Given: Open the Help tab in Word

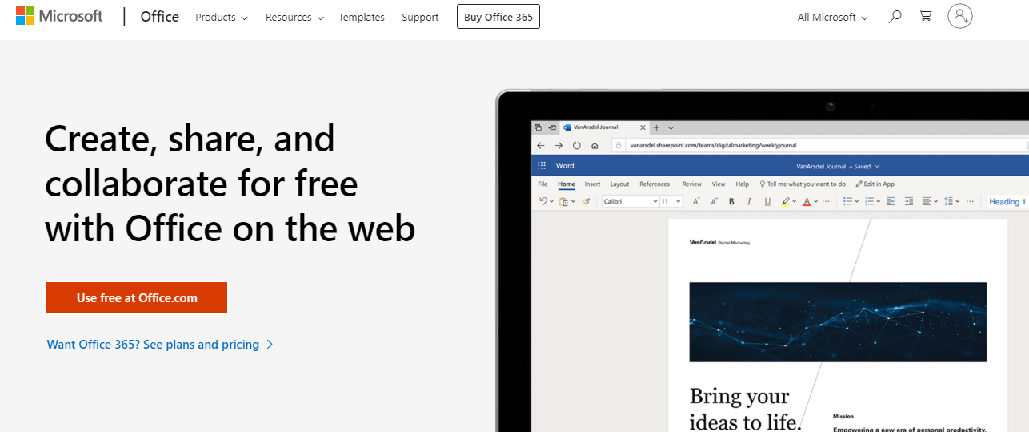Looking at the screenshot, I should pos(742,184).
